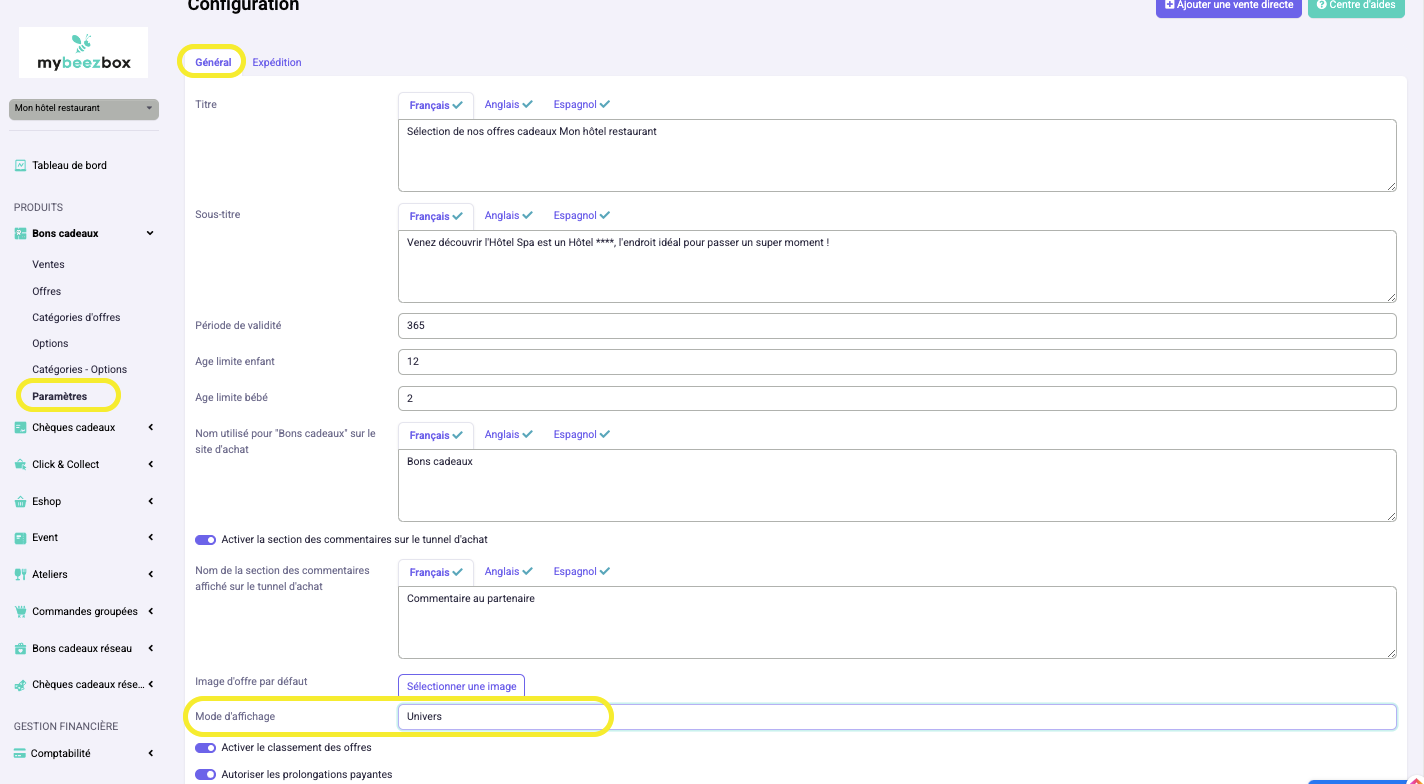Switch to the Général tab
This screenshot has width=1424, height=784.
(x=213, y=62)
